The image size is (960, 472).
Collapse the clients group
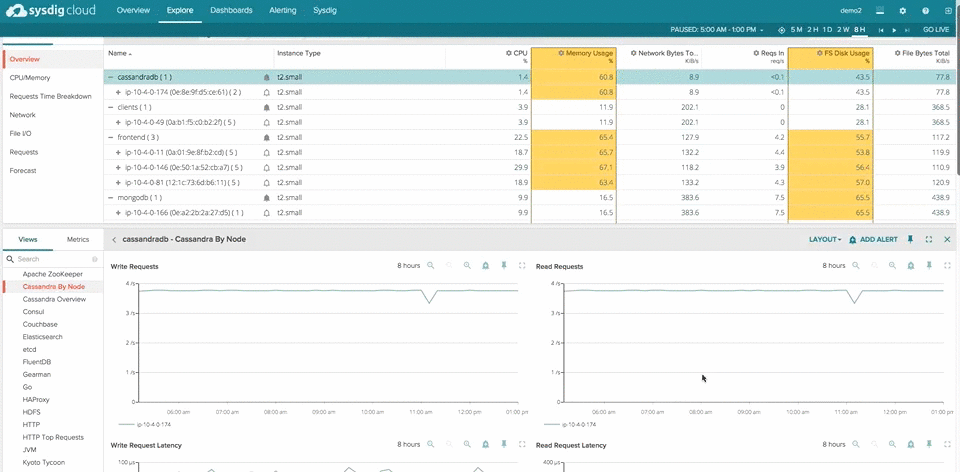point(111,107)
